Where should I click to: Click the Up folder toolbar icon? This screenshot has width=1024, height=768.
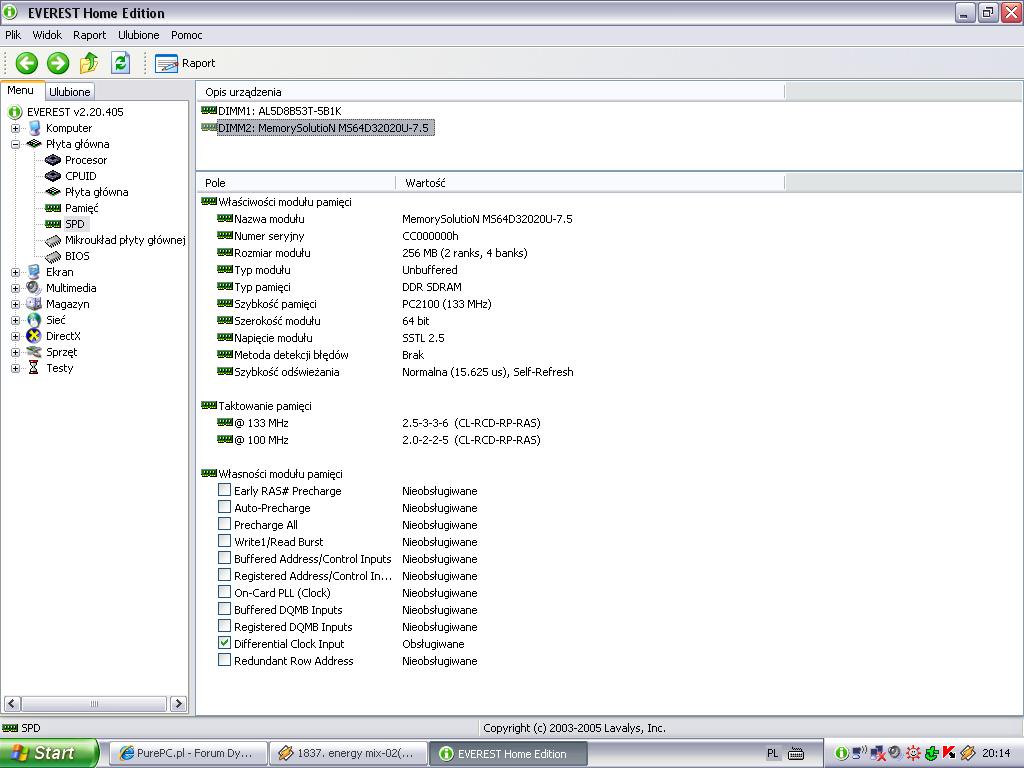click(x=89, y=63)
